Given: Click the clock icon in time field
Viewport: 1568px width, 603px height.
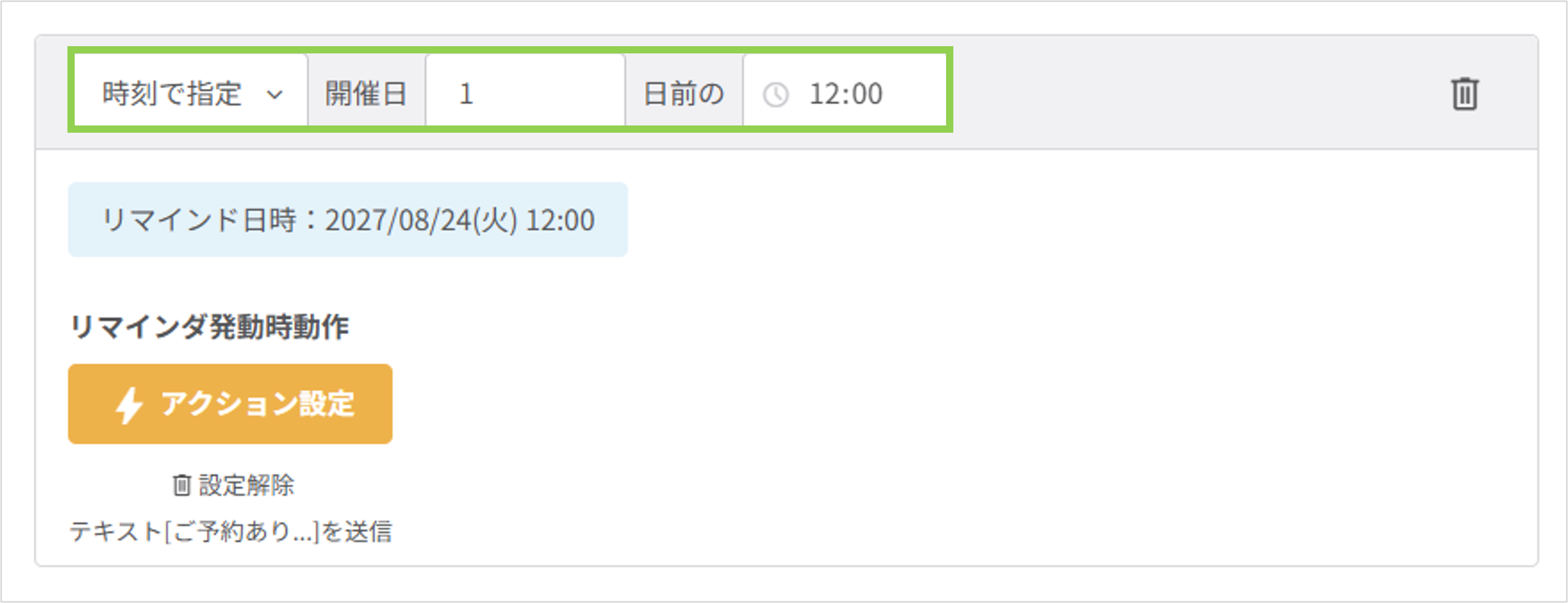Looking at the screenshot, I should point(776,95).
